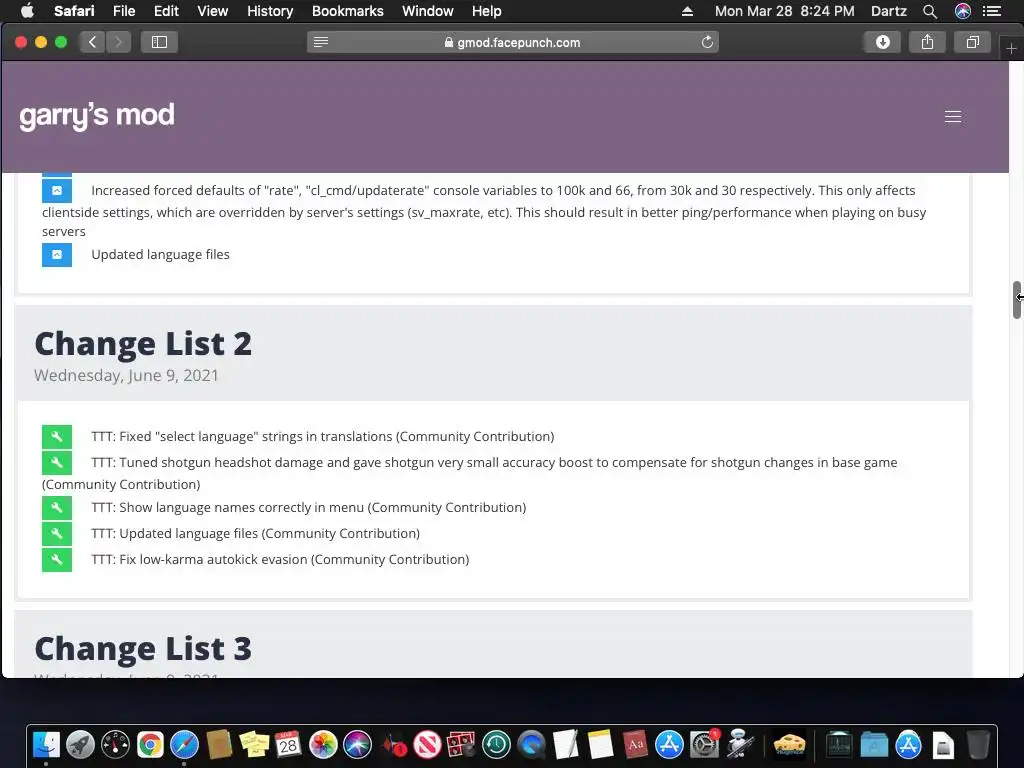This screenshot has height=768, width=1024.
Task: Click the blue icon beside 'Increased forced defaults'
Action: coord(57,191)
